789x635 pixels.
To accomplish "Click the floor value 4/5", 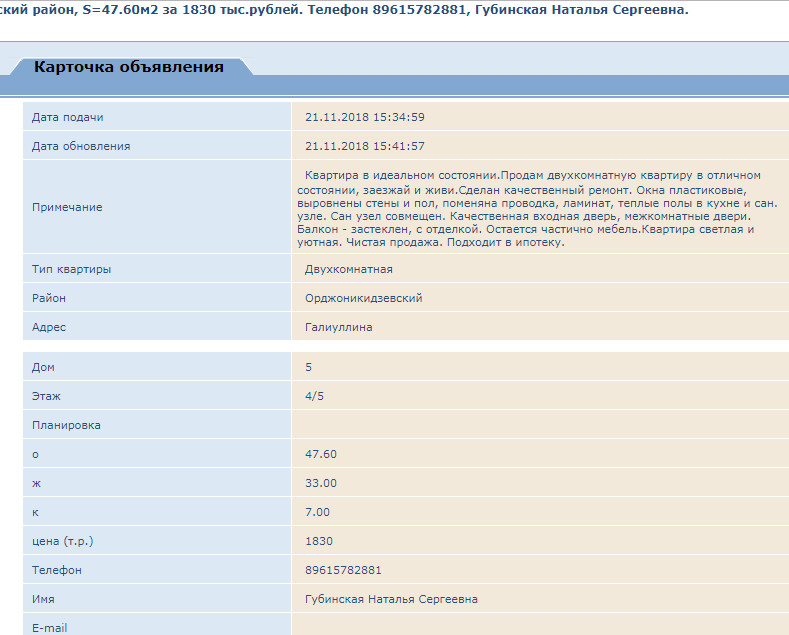I will pos(314,396).
